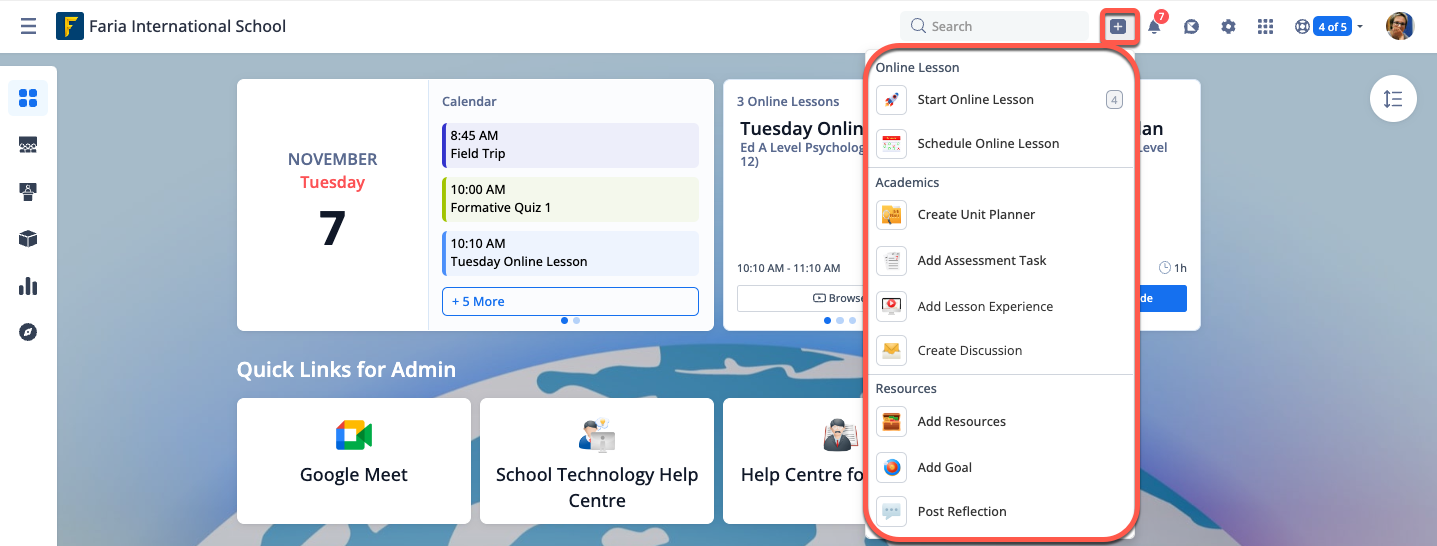Open the user profile avatar
Image resolution: width=1437 pixels, height=546 pixels.
(1400, 26)
